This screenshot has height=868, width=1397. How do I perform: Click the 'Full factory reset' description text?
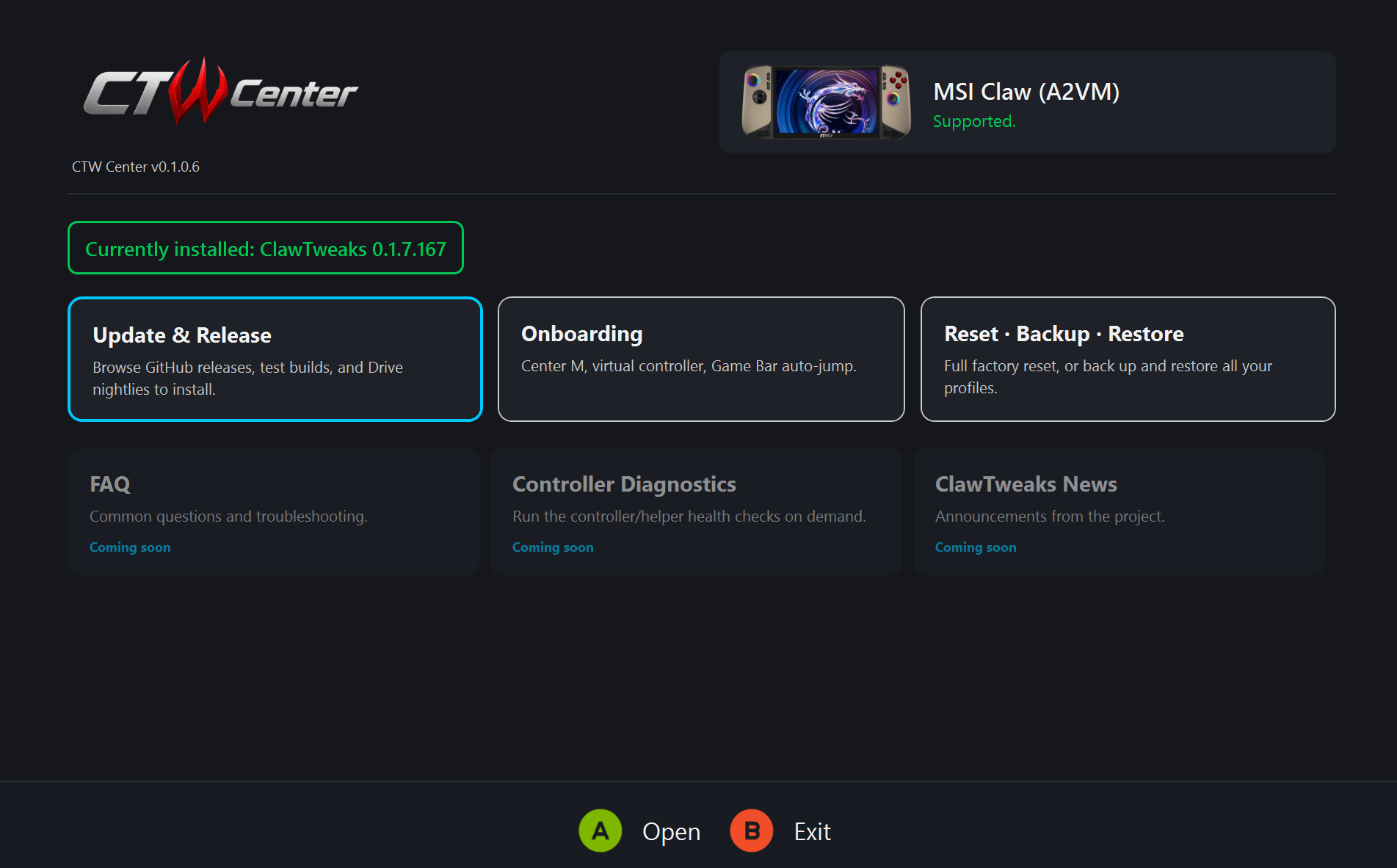point(1108,376)
